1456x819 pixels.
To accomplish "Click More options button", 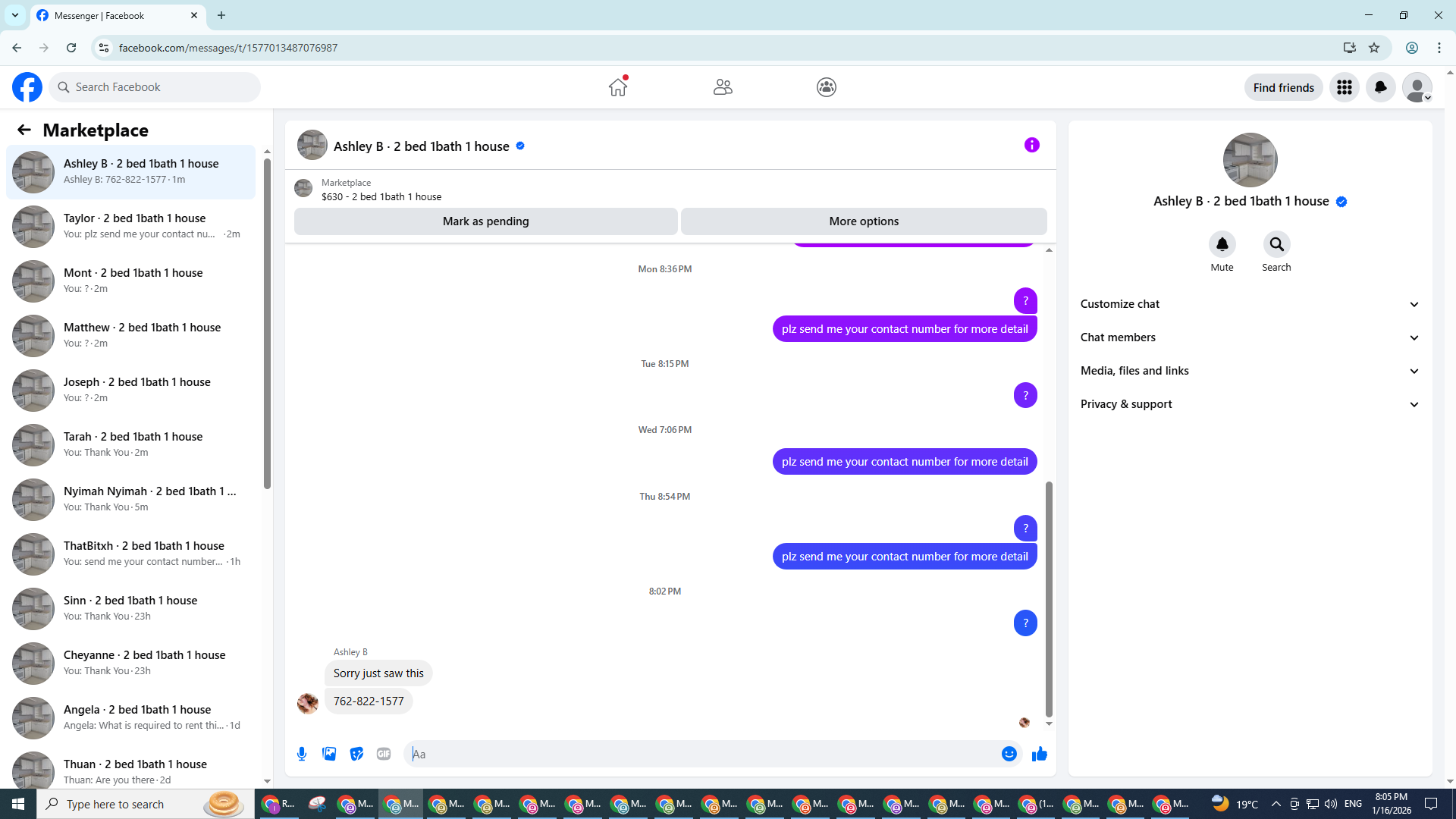I will coord(864,221).
